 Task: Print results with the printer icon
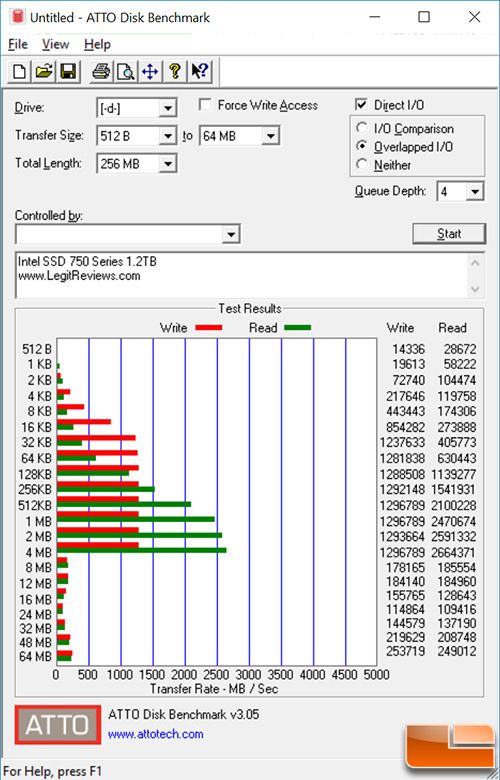pyautogui.click(x=101, y=72)
